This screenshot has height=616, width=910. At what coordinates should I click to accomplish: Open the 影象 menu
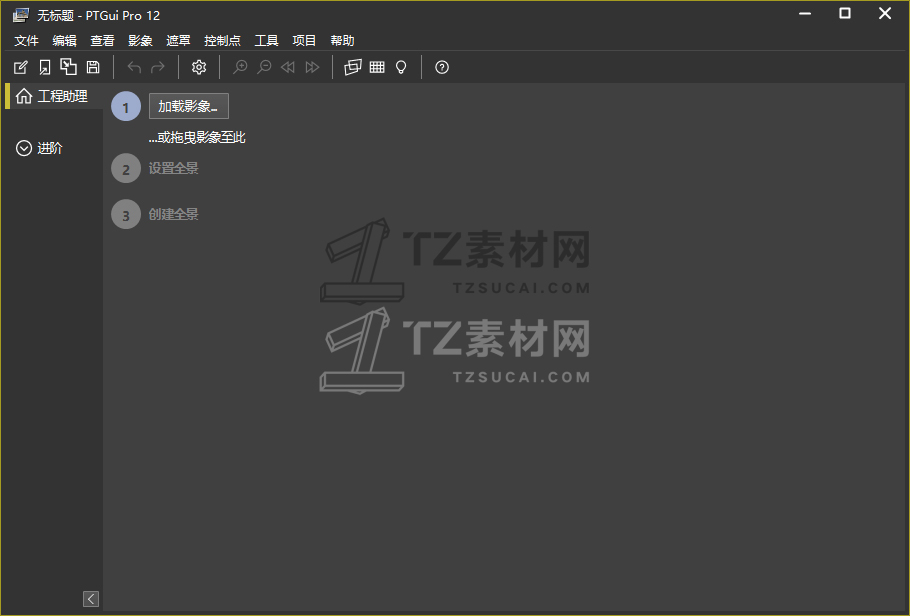[x=140, y=41]
